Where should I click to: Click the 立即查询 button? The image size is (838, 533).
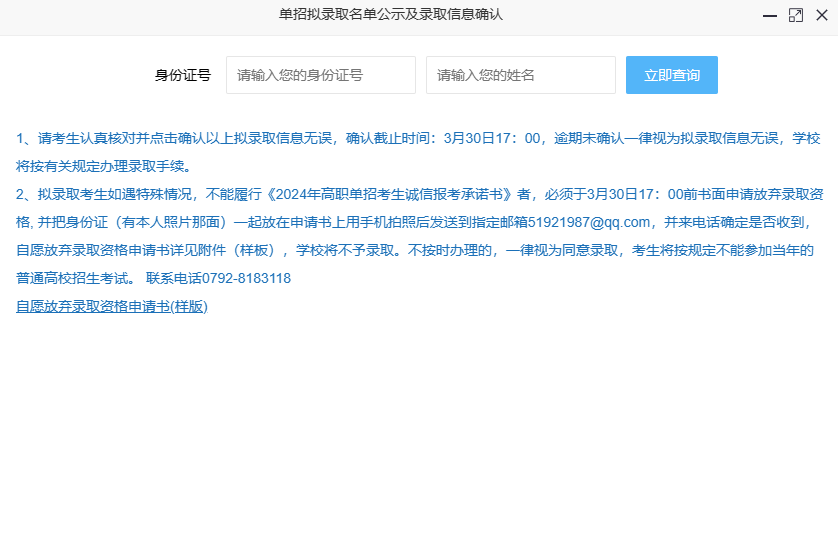(x=672, y=75)
